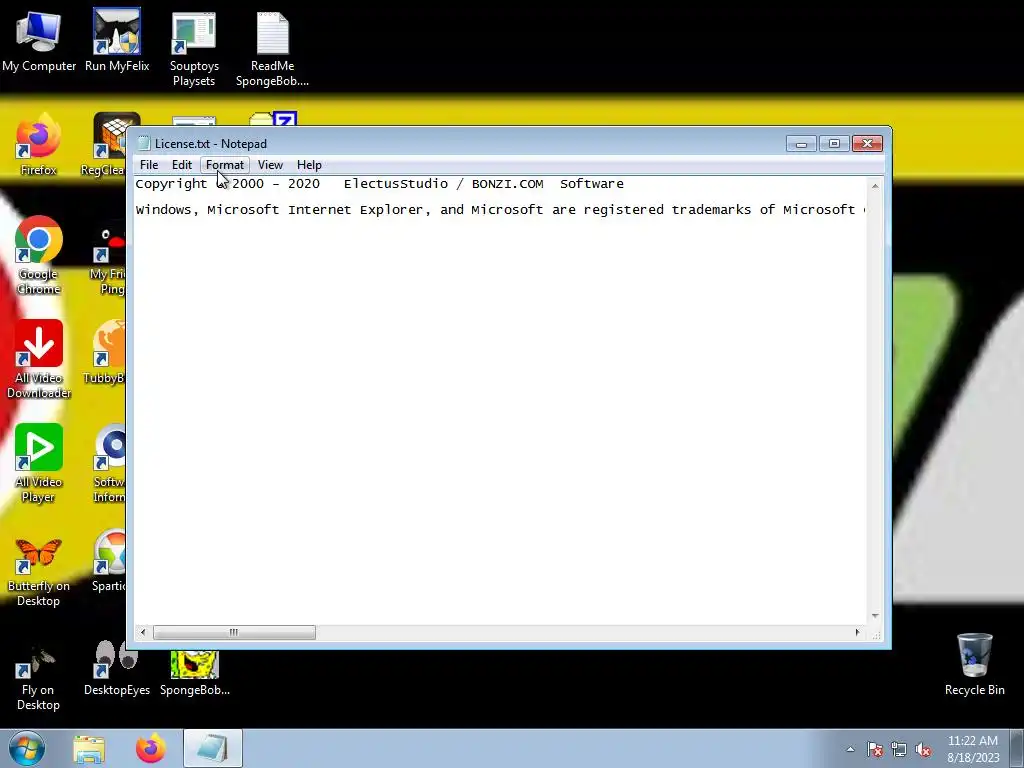The image size is (1024, 768).
Task: Click the word ElectusStudio in the text
Action: pos(396,184)
